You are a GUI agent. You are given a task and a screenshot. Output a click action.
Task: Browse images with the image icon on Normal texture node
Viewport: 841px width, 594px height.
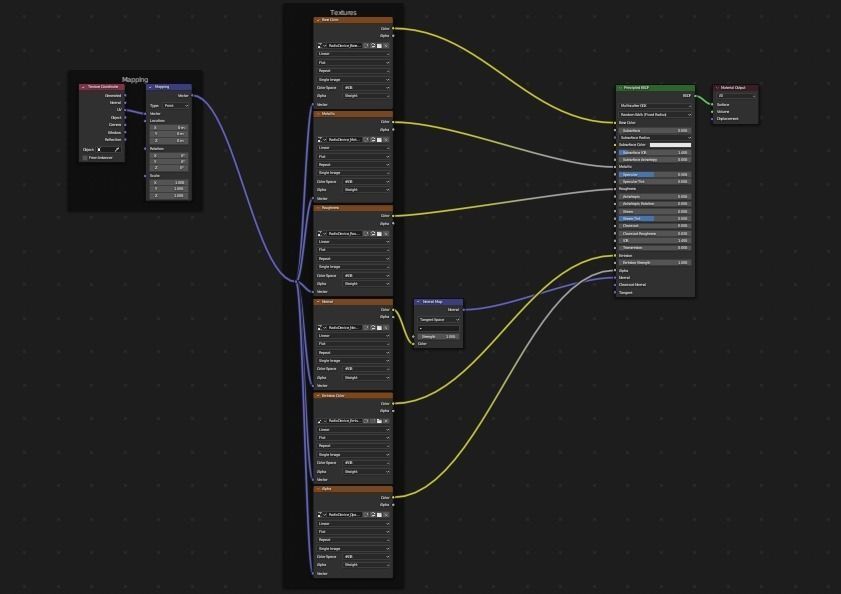(321, 327)
